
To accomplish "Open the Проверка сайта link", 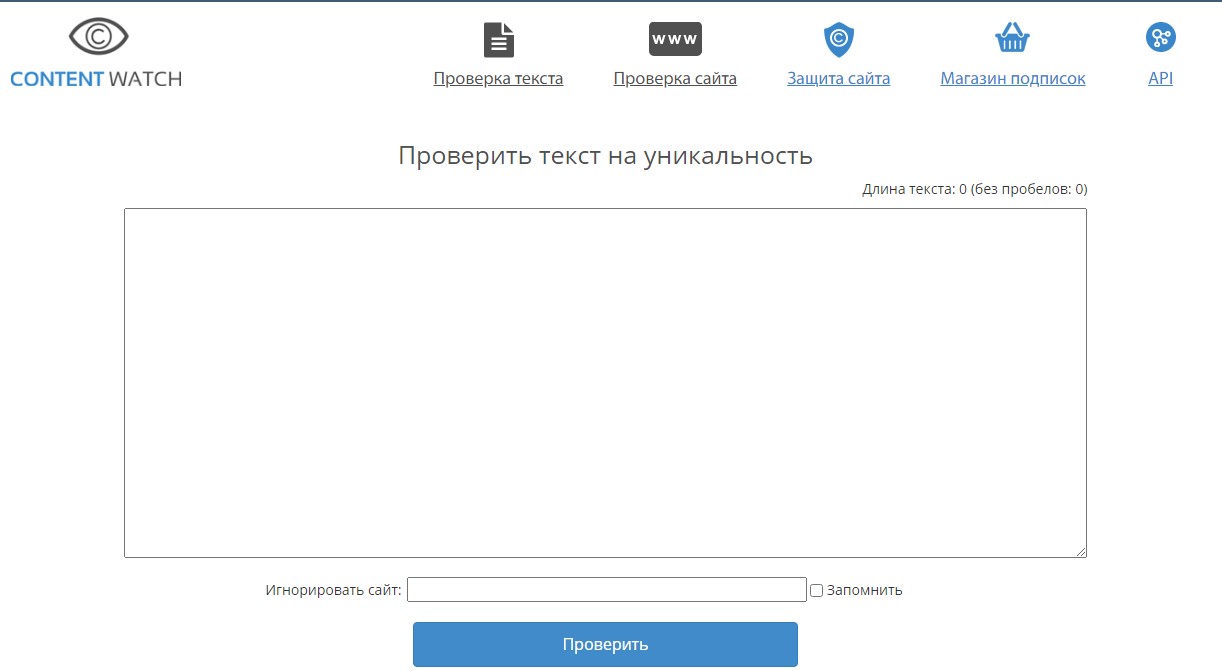I will [675, 79].
